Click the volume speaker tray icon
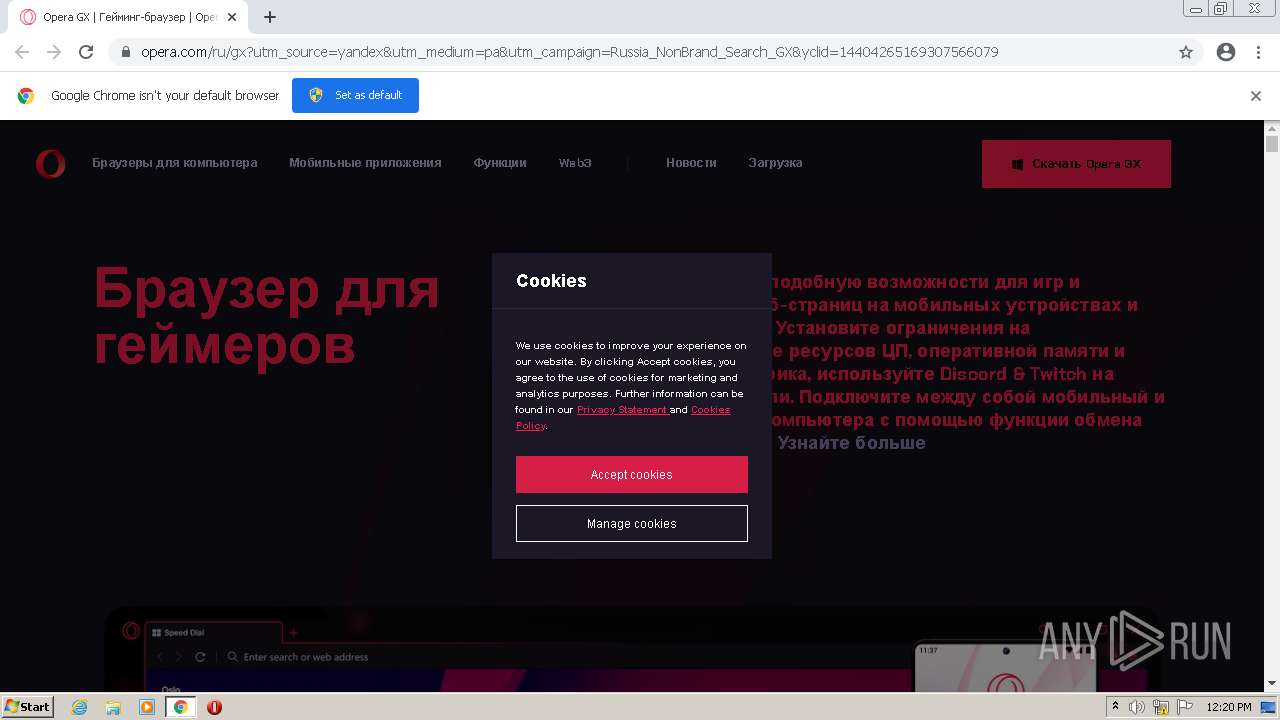This screenshot has height=720, width=1280. 1137,707
